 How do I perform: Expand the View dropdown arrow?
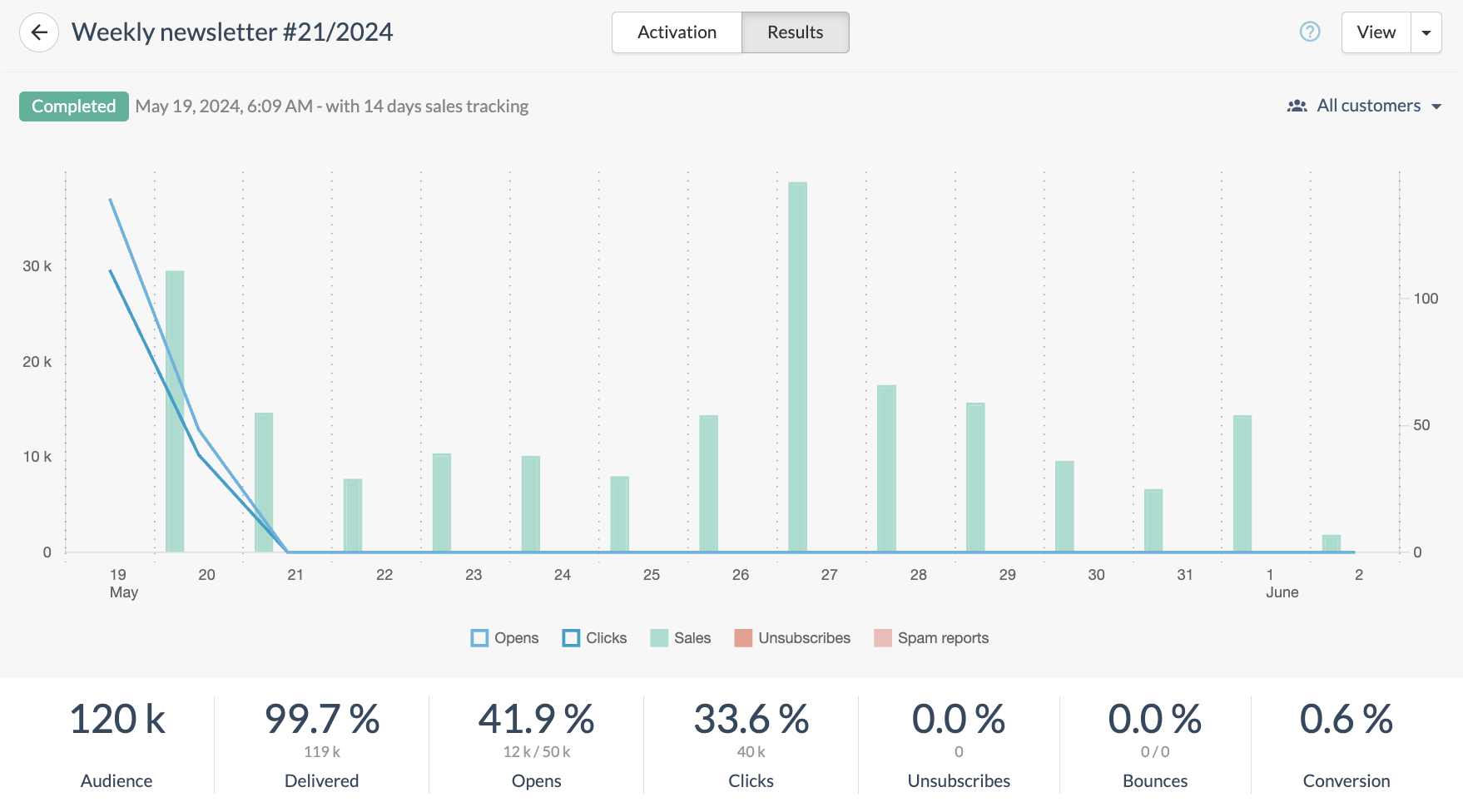(1426, 32)
